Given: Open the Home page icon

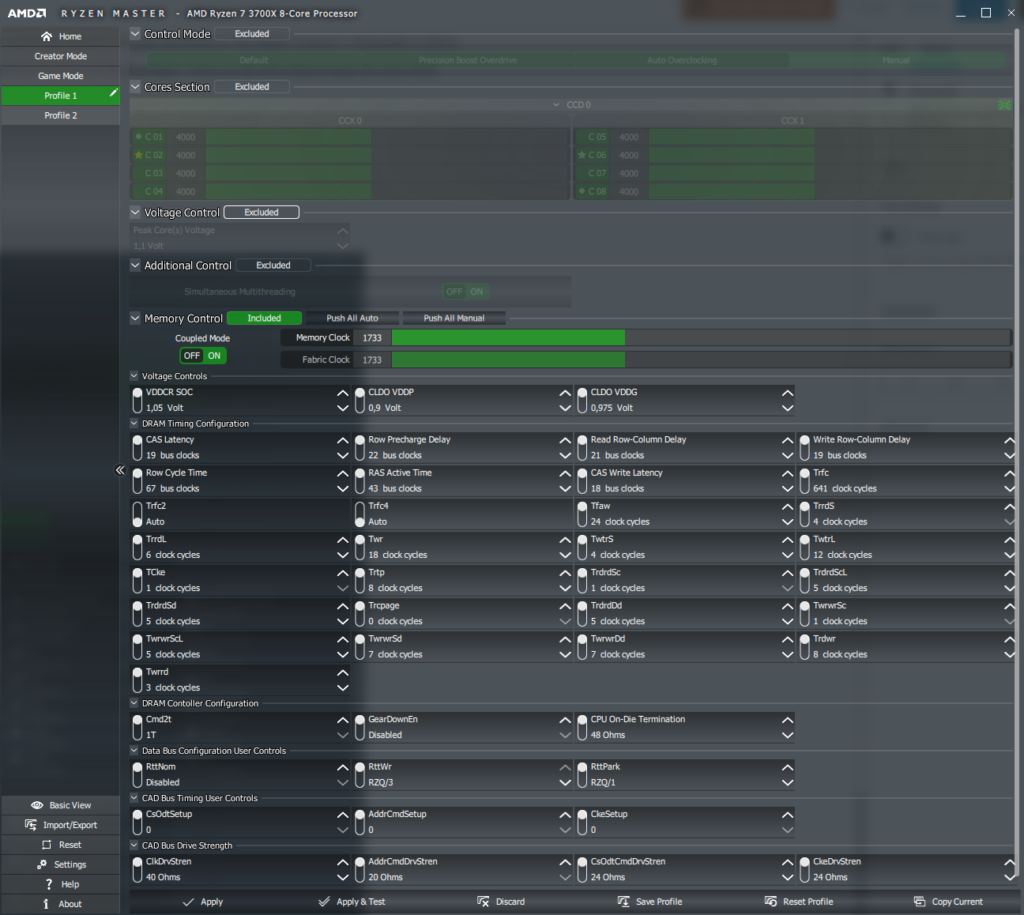Looking at the screenshot, I should click(x=46, y=37).
